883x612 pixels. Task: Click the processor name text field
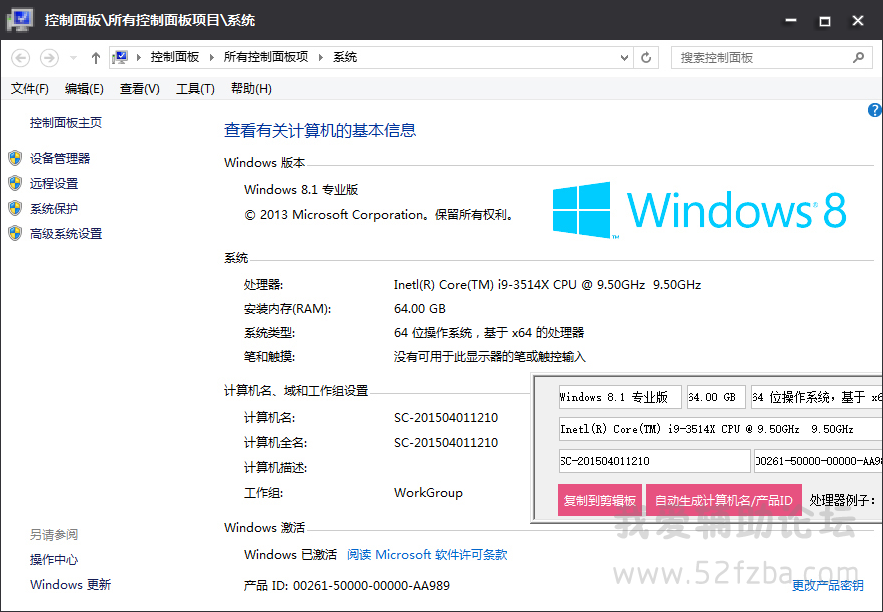[718, 429]
